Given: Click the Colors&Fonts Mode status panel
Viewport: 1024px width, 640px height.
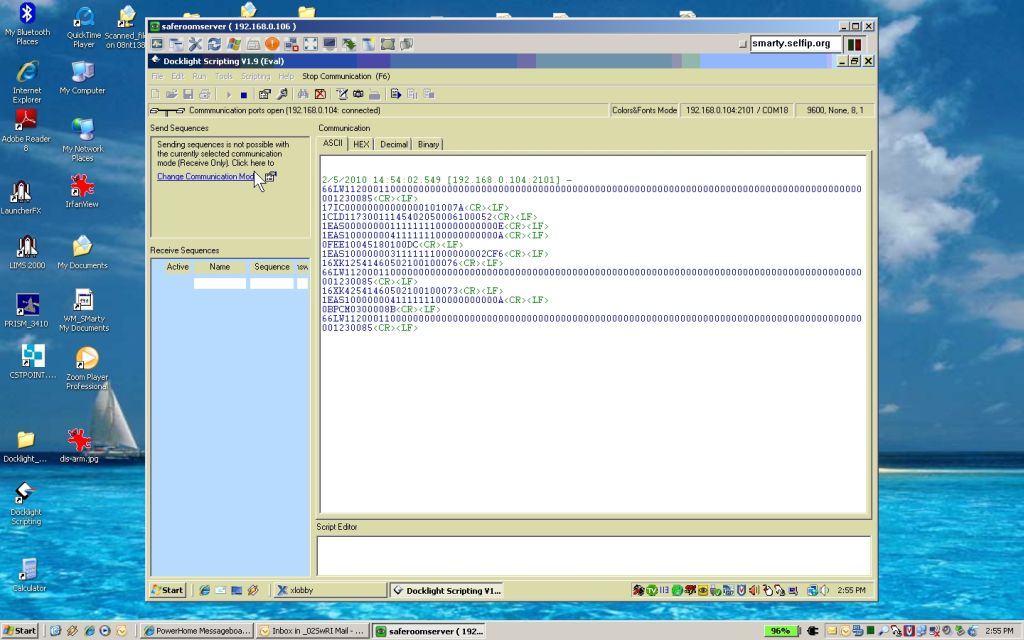Looking at the screenshot, I should [x=644, y=110].
